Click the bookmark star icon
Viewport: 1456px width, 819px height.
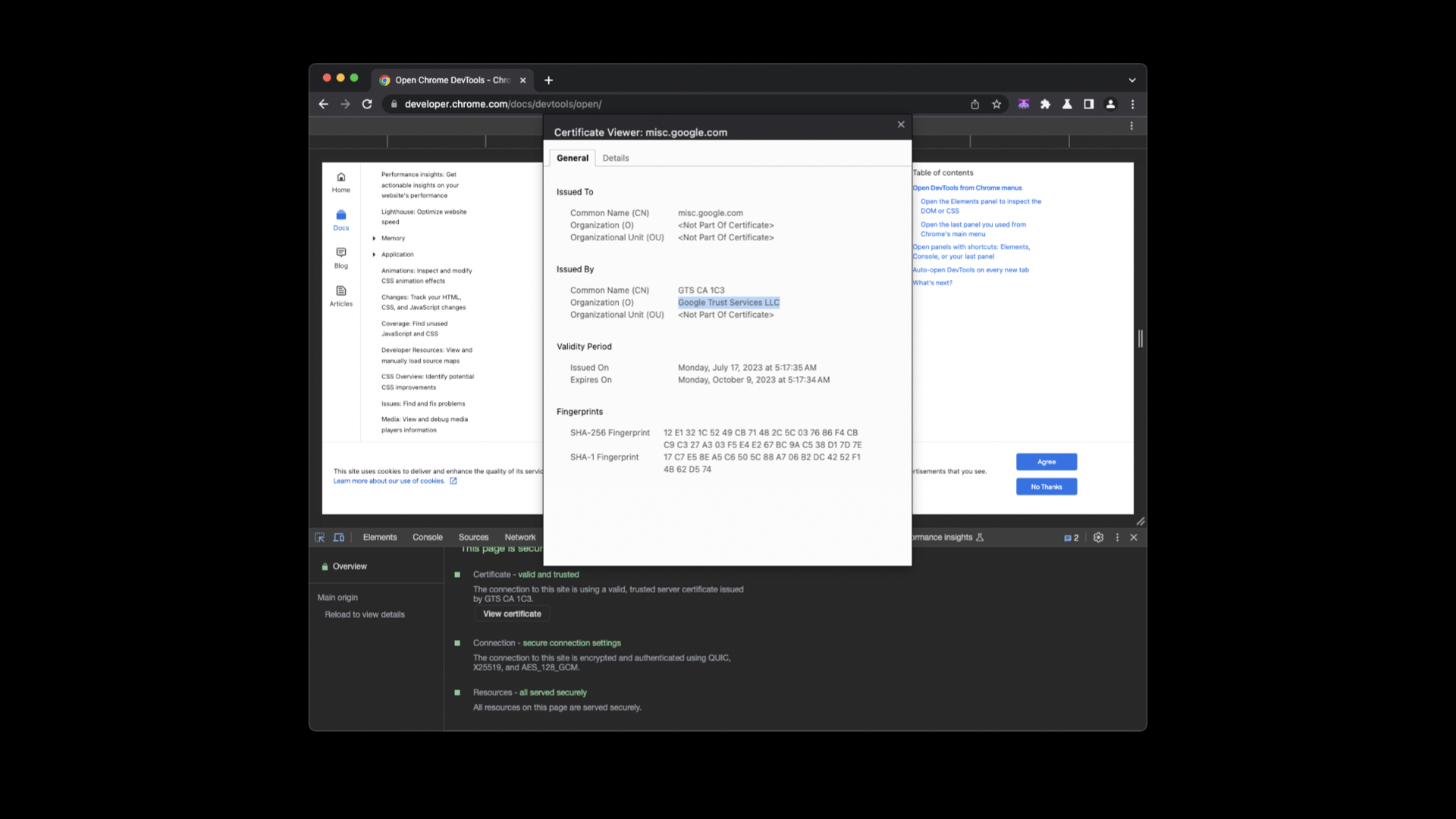coord(996,104)
